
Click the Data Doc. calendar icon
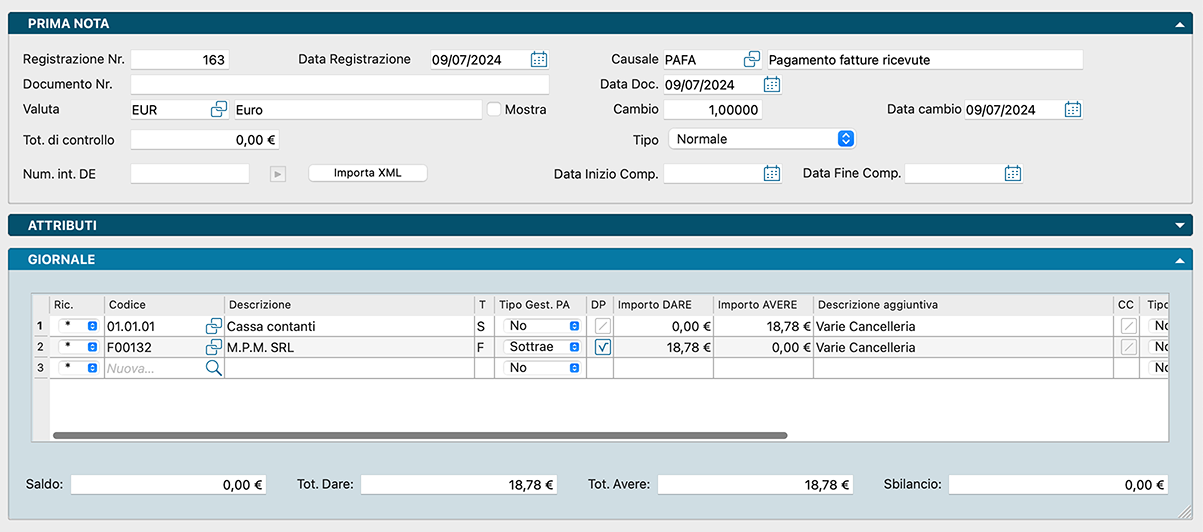coord(772,85)
